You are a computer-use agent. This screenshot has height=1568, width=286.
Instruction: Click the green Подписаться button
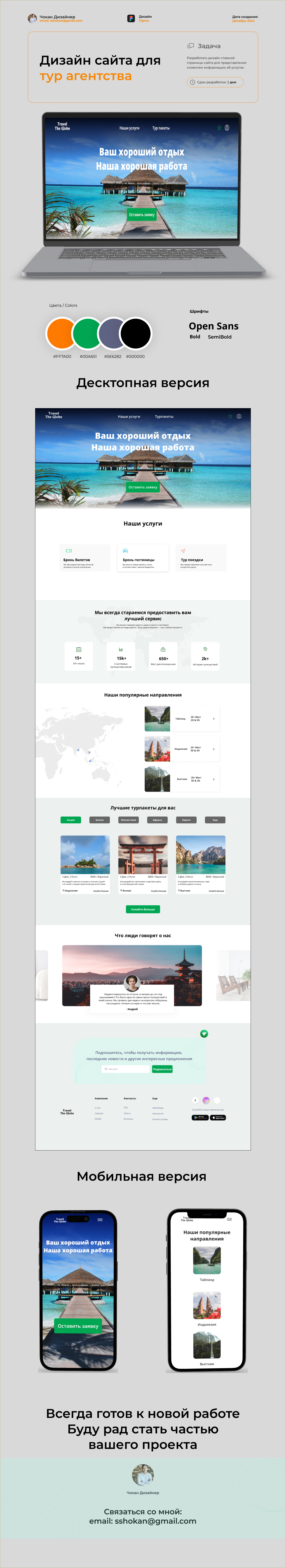[162, 1069]
